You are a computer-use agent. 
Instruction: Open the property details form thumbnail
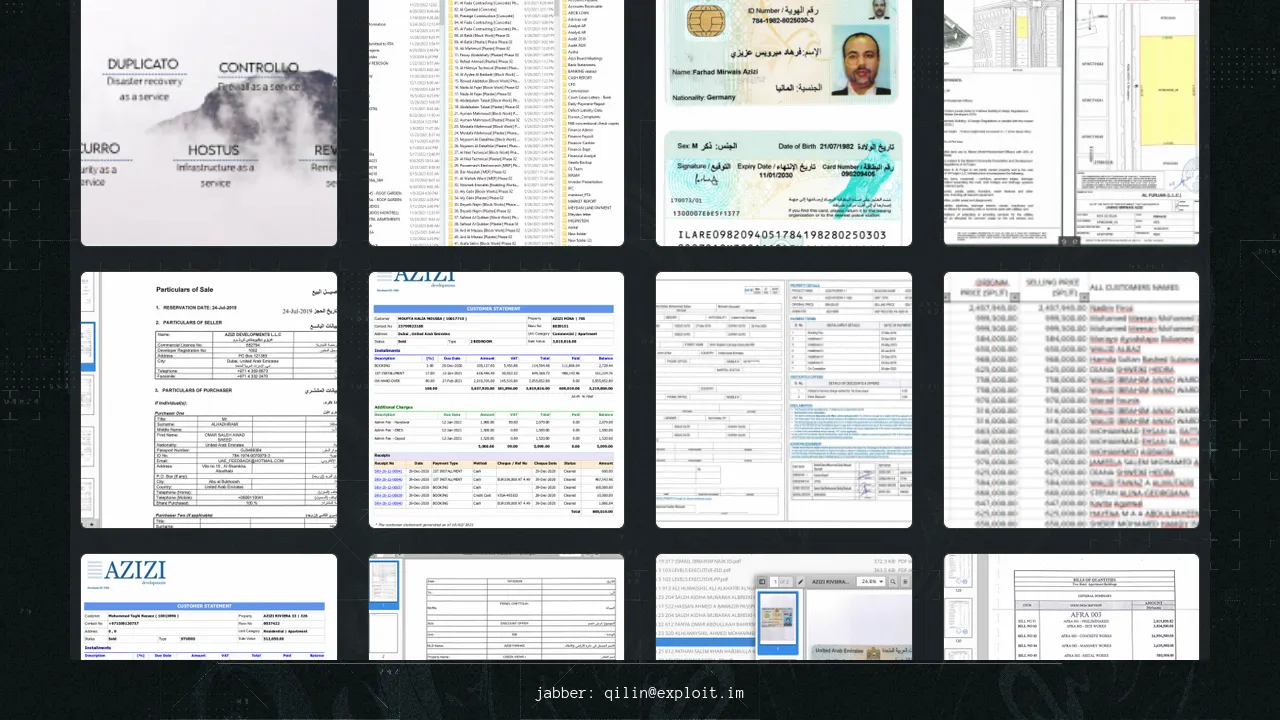783,400
